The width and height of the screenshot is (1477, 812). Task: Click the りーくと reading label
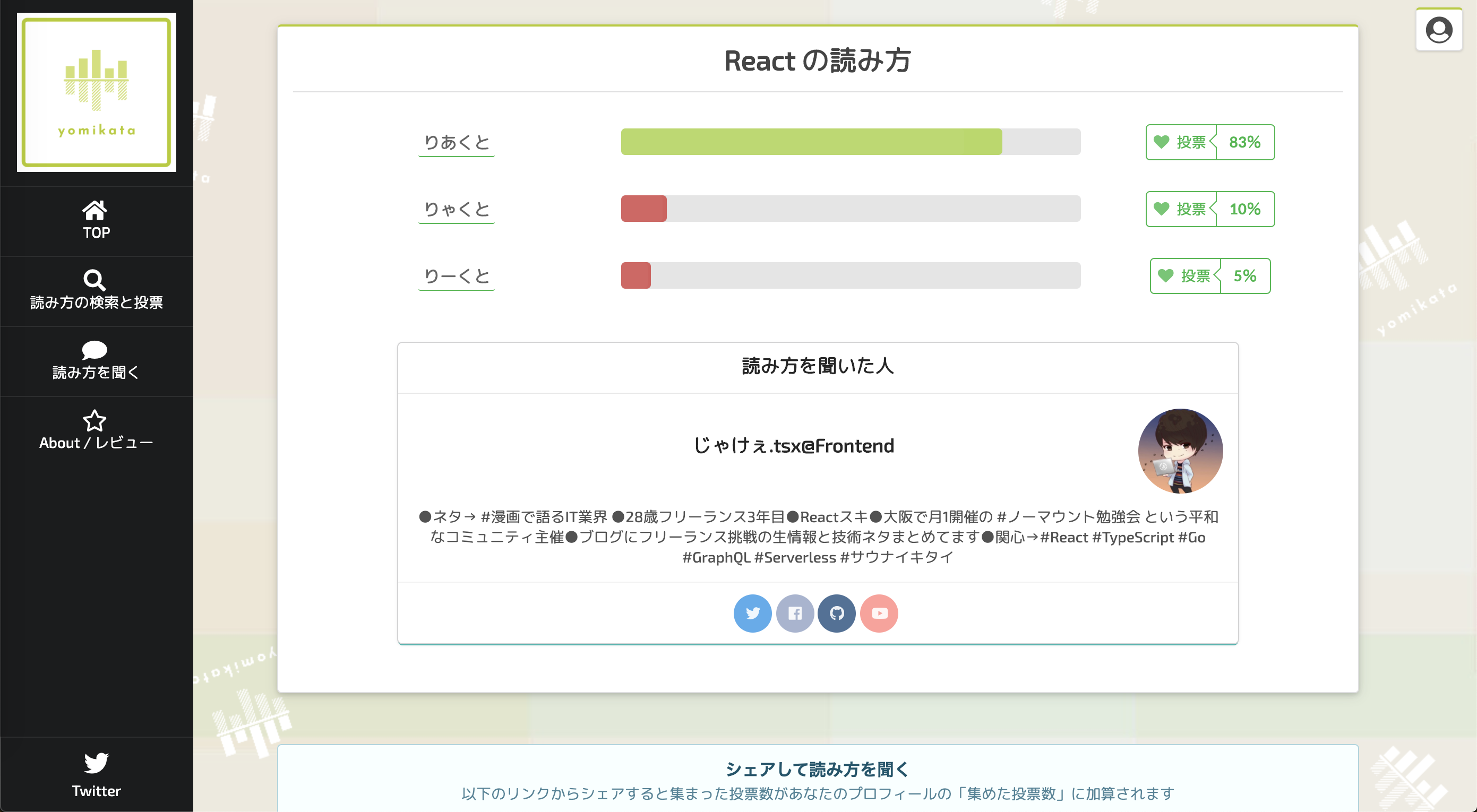(x=457, y=276)
